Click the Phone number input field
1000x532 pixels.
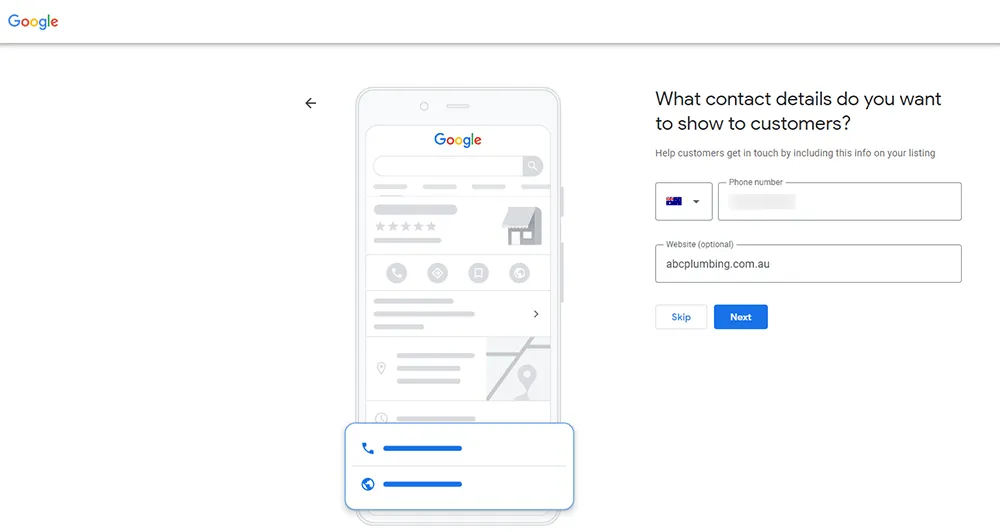click(x=839, y=202)
